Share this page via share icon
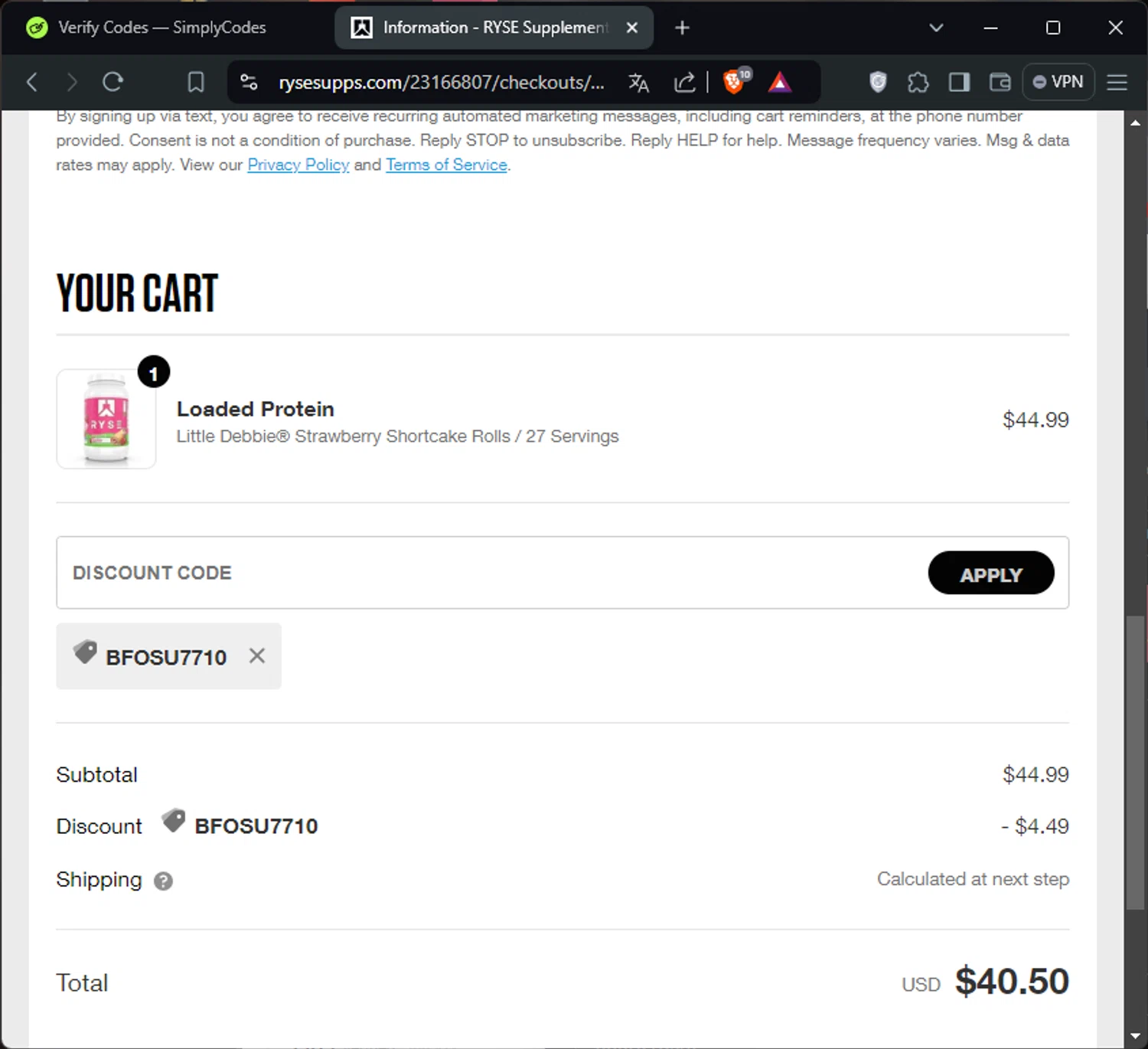 684,82
